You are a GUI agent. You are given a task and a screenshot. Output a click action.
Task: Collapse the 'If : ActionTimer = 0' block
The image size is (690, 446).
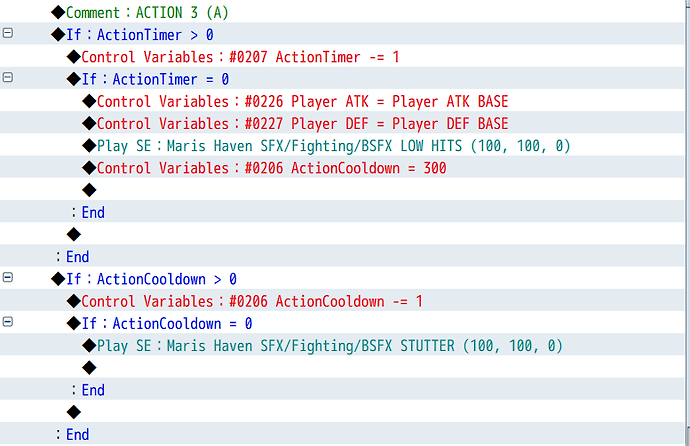pyautogui.click(x=7, y=77)
